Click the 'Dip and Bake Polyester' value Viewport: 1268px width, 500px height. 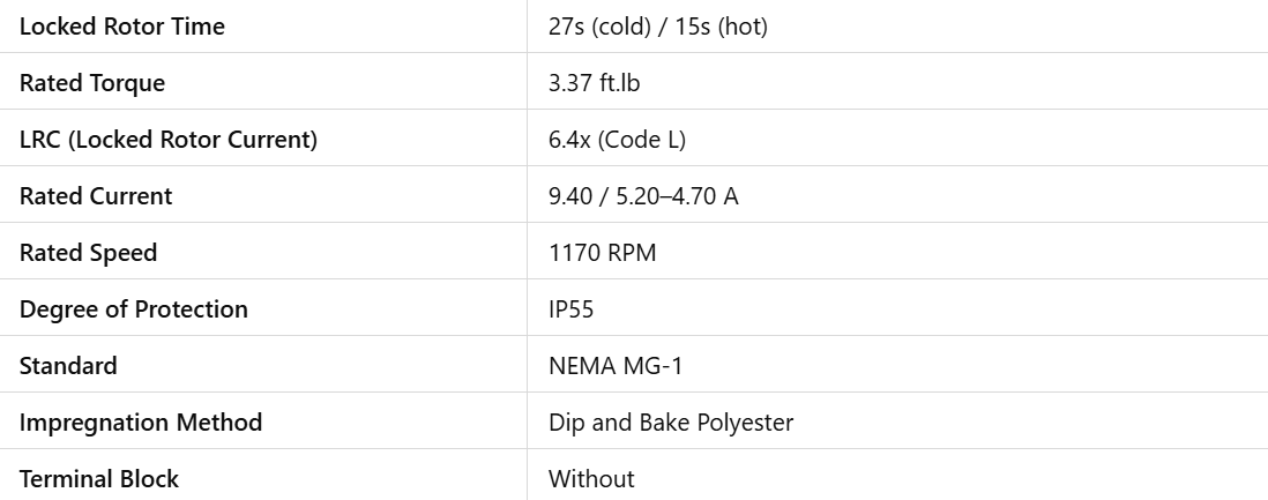[x=671, y=423]
